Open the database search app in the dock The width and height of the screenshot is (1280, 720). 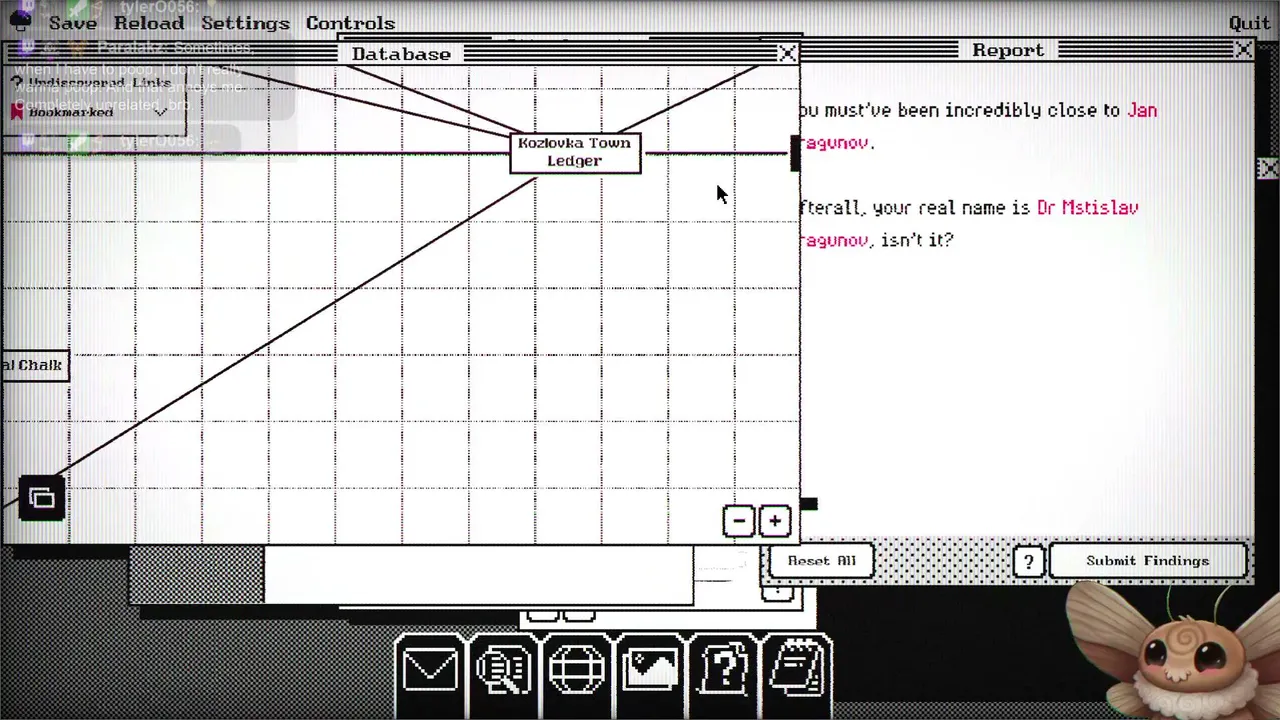click(503, 668)
